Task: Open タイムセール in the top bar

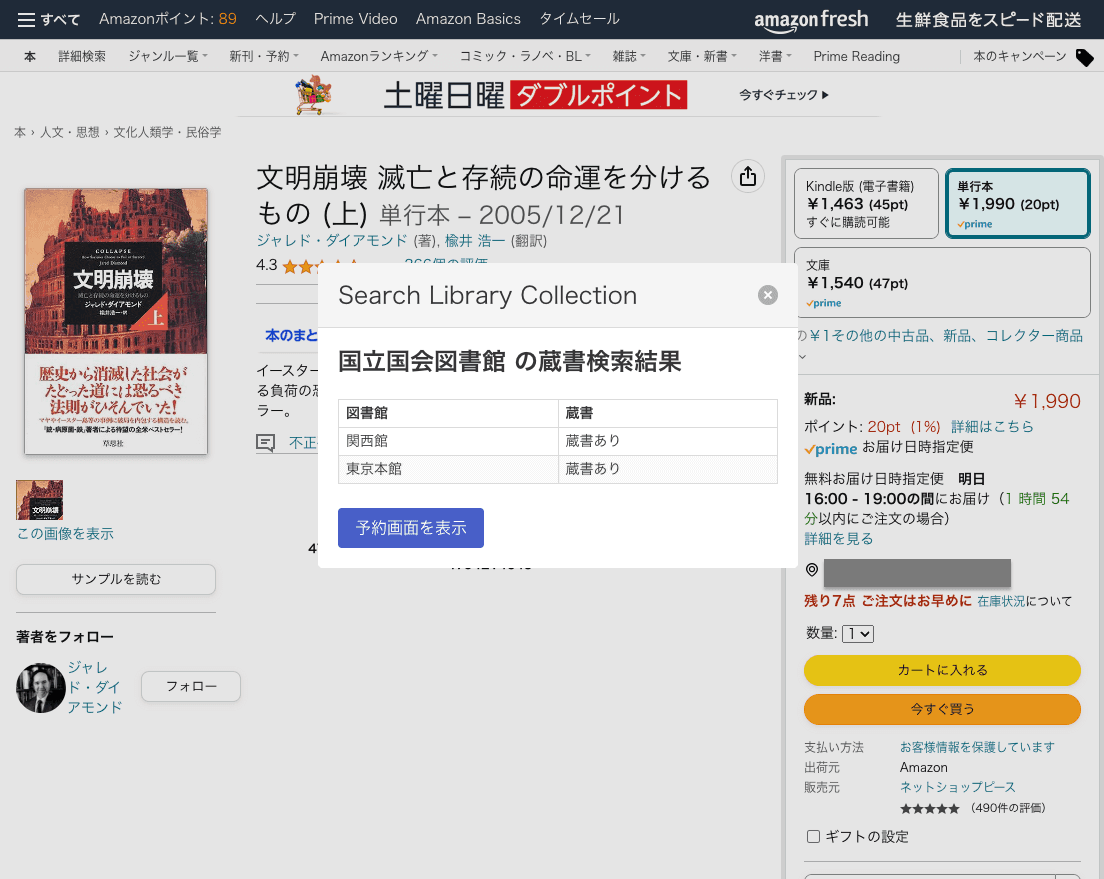Action: [x=579, y=19]
